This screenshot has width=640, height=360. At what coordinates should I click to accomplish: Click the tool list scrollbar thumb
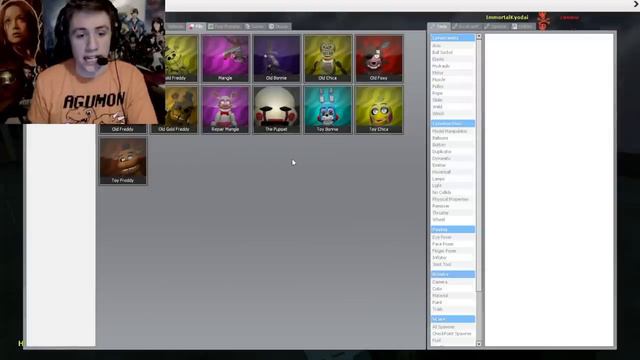click(479, 165)
